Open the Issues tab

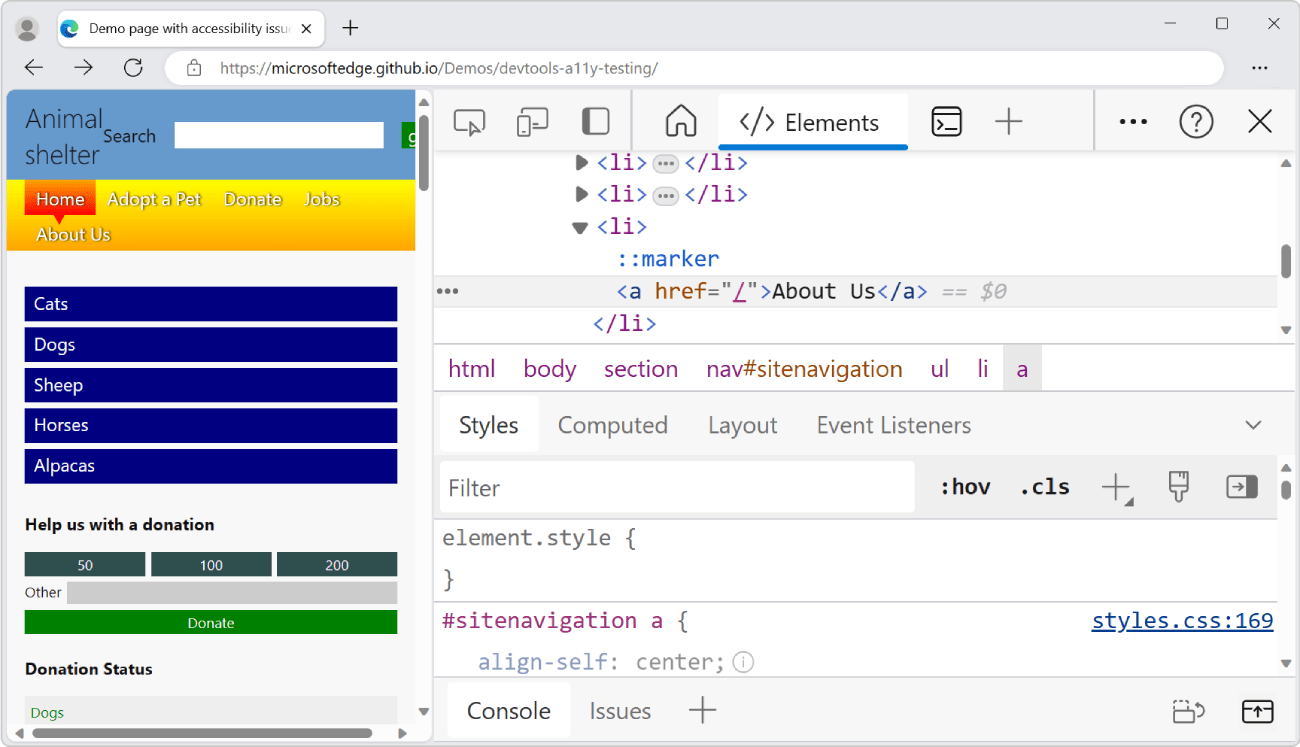620,710
